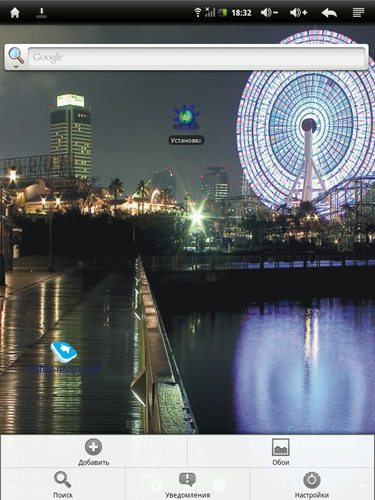Tap the Wi-Fi signal indicator
375x500 pixels.
198,13
